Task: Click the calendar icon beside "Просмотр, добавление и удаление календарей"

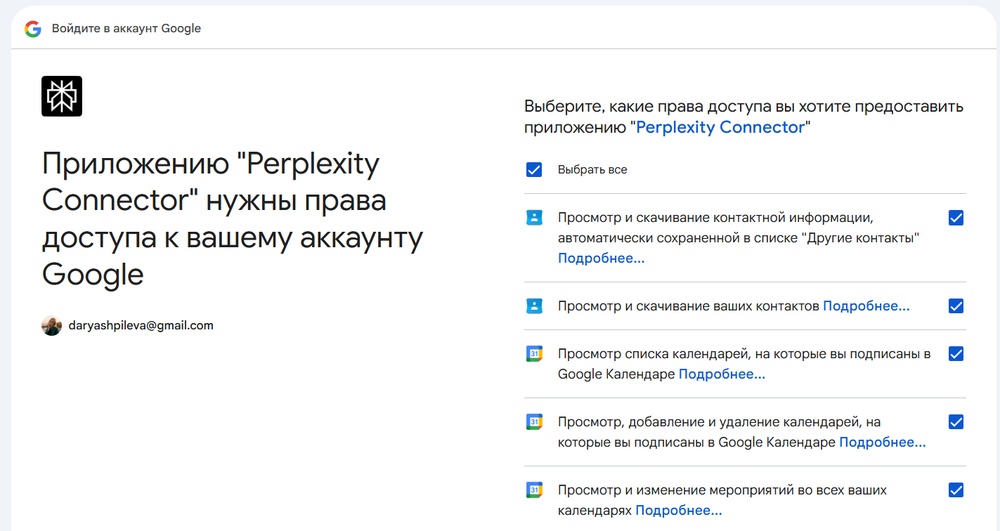Action: click(534, 422)
